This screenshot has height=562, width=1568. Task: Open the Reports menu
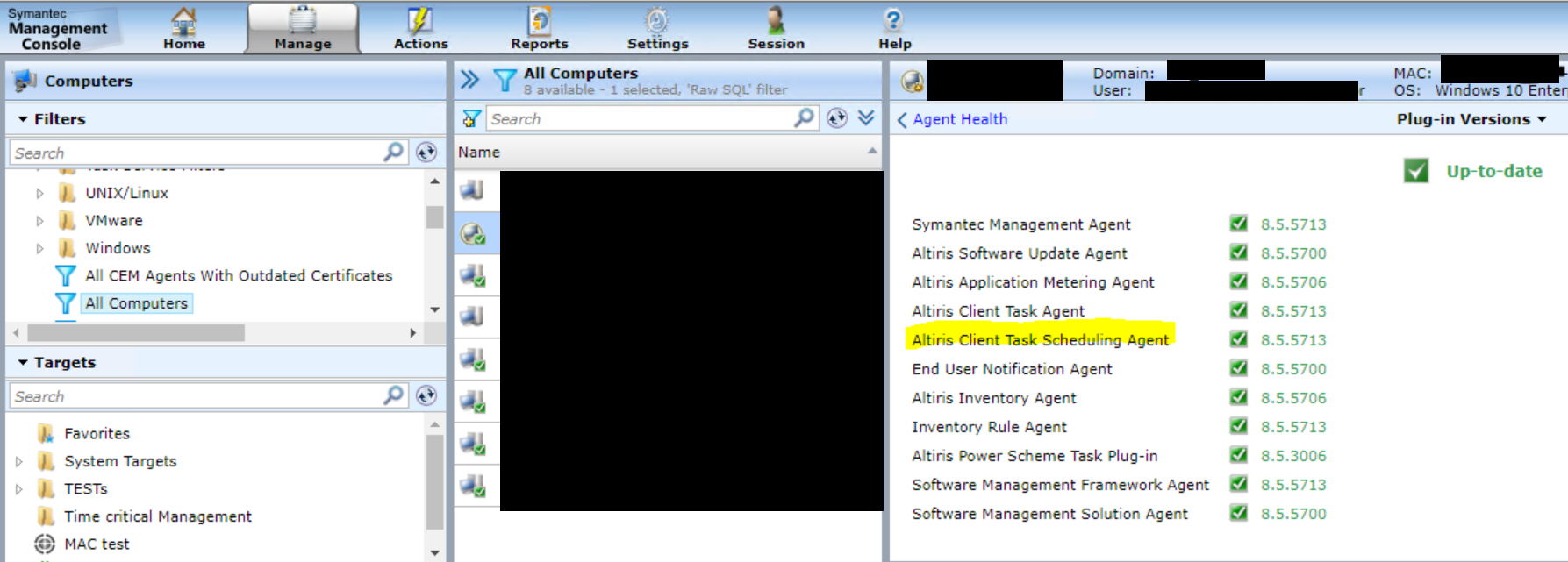coord(540,28)
